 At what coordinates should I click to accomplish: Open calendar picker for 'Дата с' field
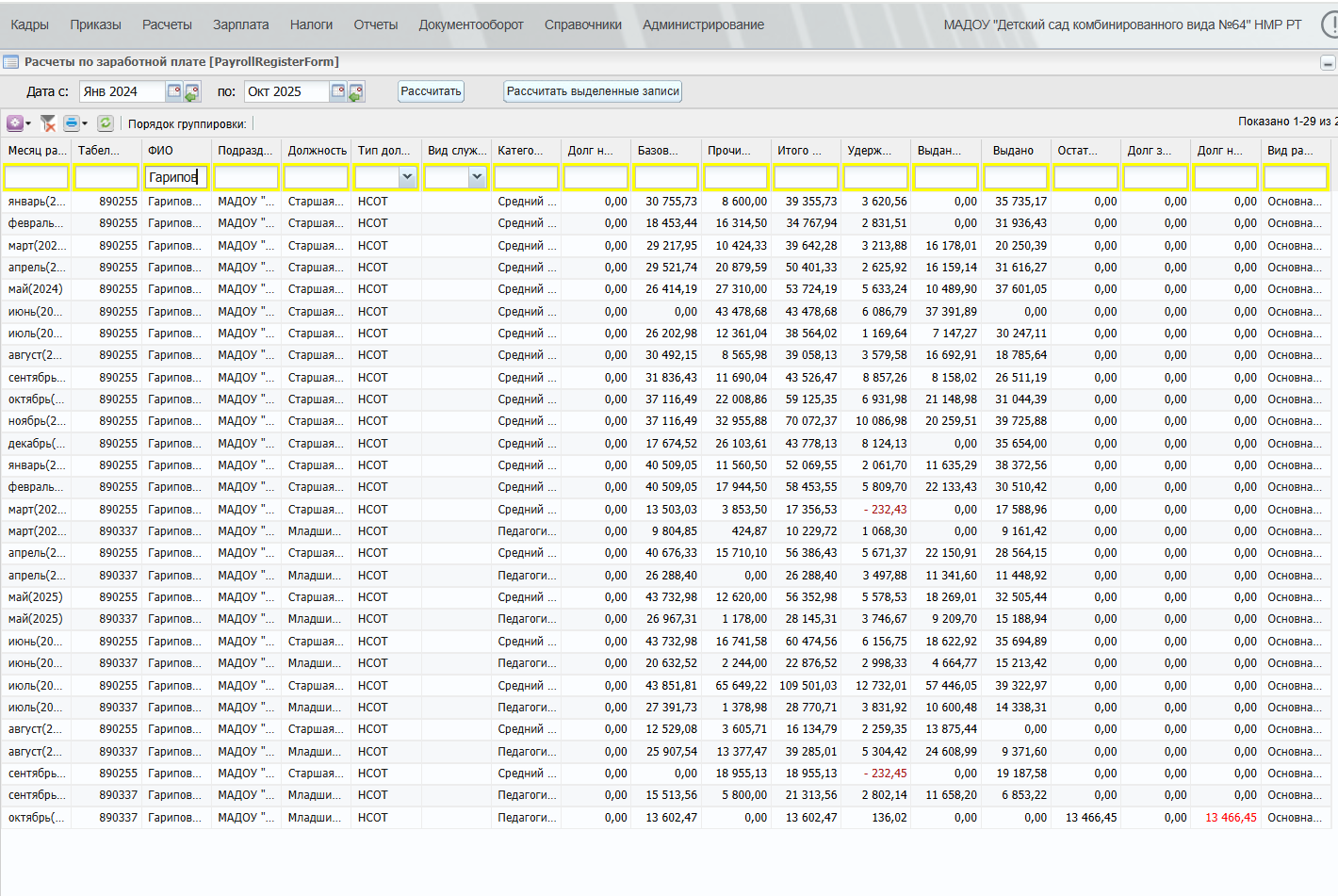[x=174, y=91]
